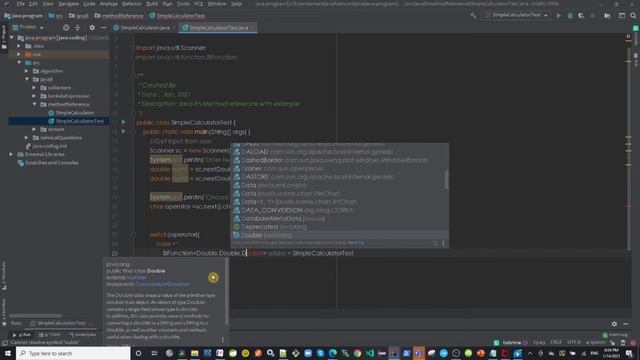Open the SimpleCalculatorTest run configuration dropdown
Viewport: 640px width, 360px height.
[x=516, y=15]
